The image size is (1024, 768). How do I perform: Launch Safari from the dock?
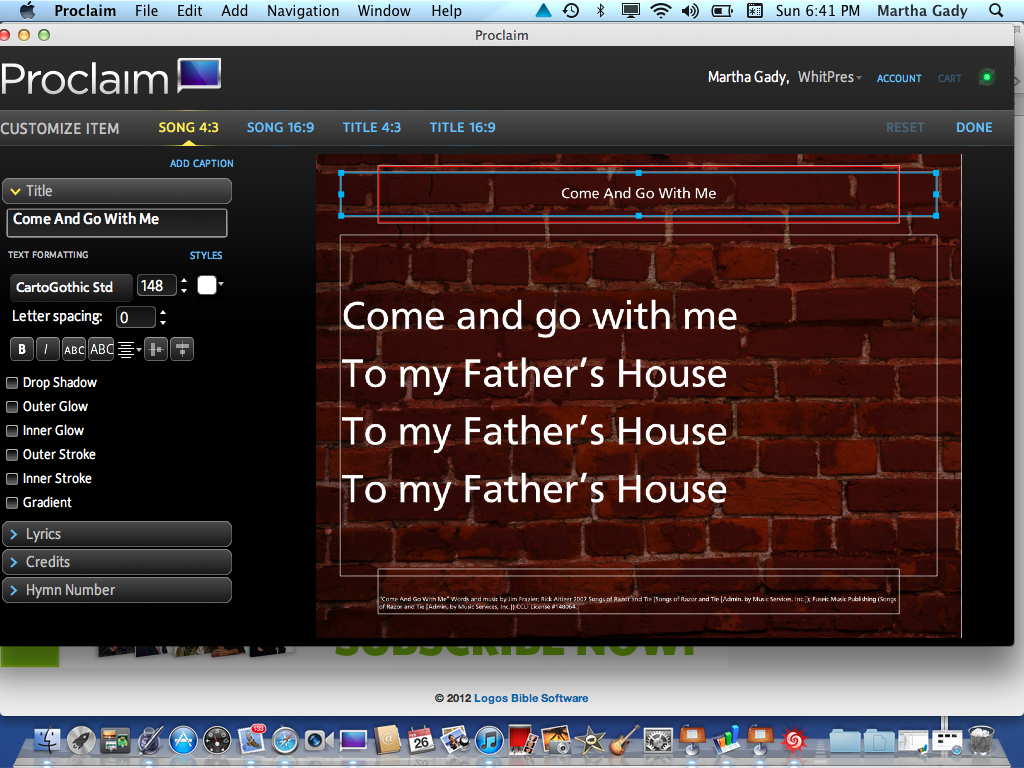[x=285, y=741]
